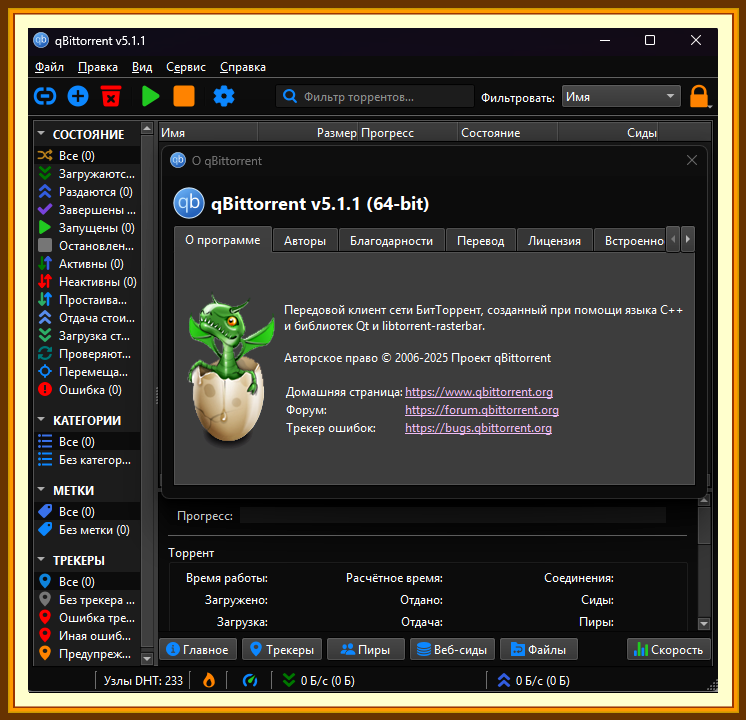Collapse the КАТЕГОРИИ section
The width and height of the screenshot is (746, 720).
point(41,420)
